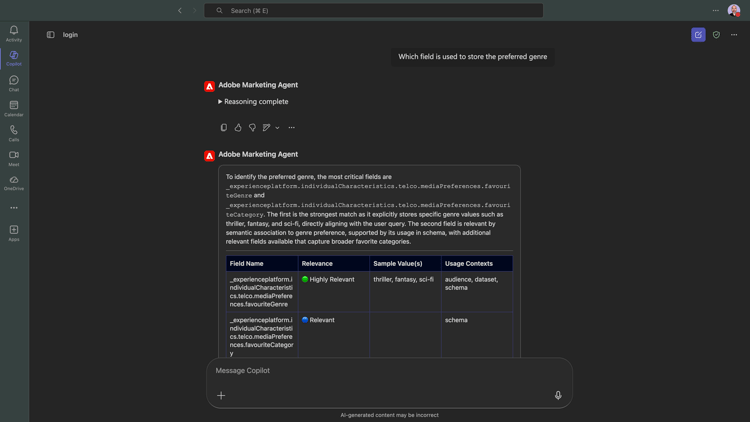Click the microphone dictation button

click(558, 395)
